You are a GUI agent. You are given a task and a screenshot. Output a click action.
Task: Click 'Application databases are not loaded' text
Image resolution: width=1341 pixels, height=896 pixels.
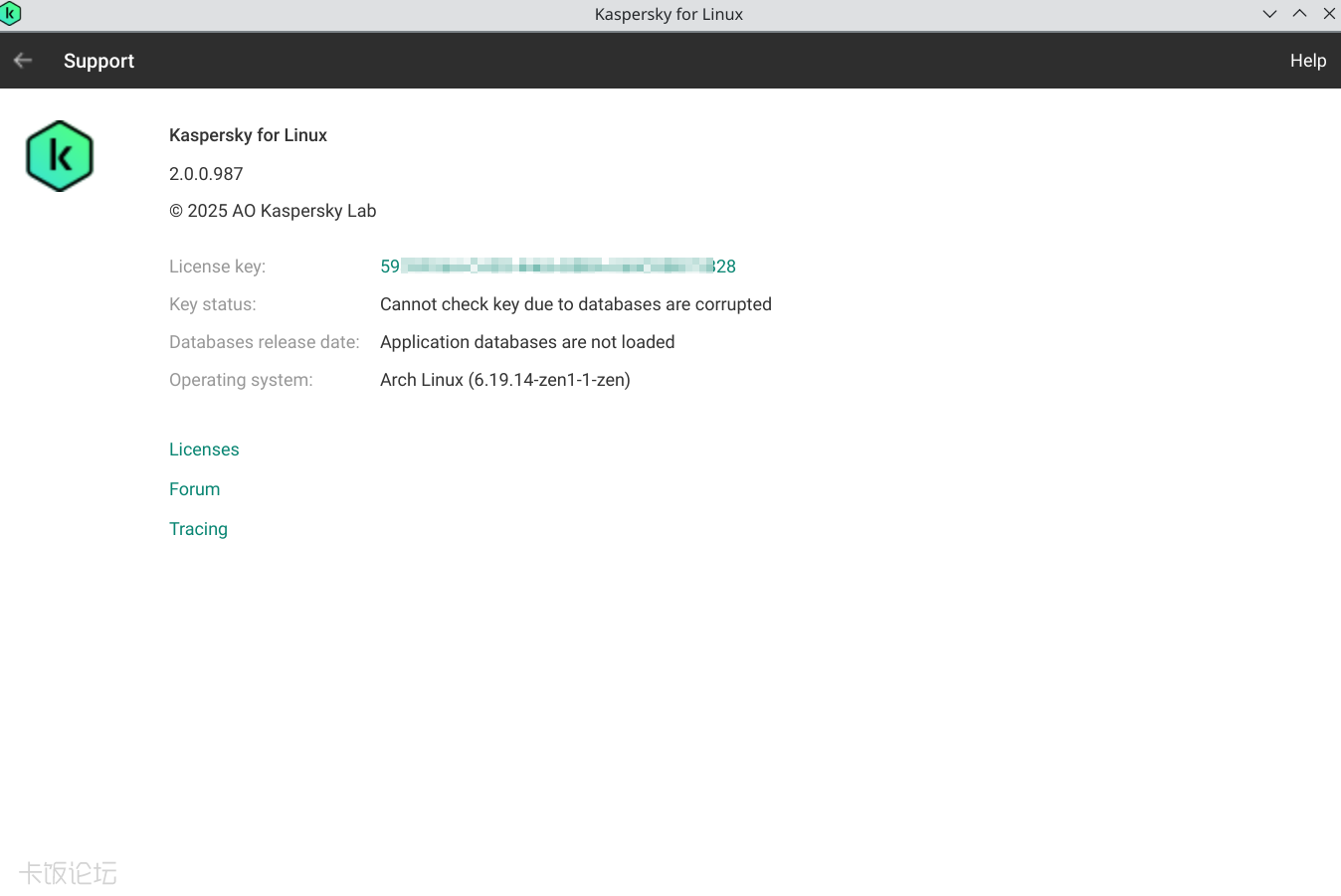click(527, 342)
